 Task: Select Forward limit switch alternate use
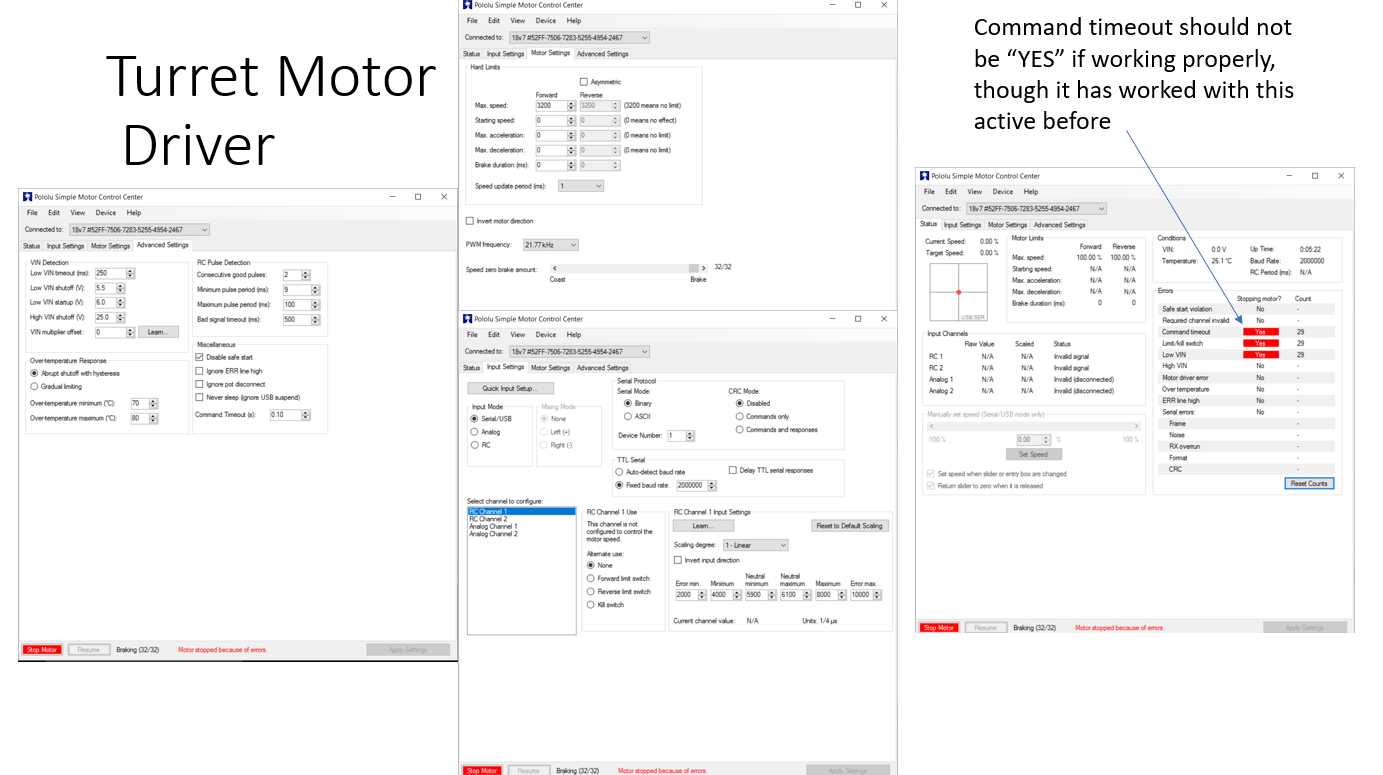point(591,578)
